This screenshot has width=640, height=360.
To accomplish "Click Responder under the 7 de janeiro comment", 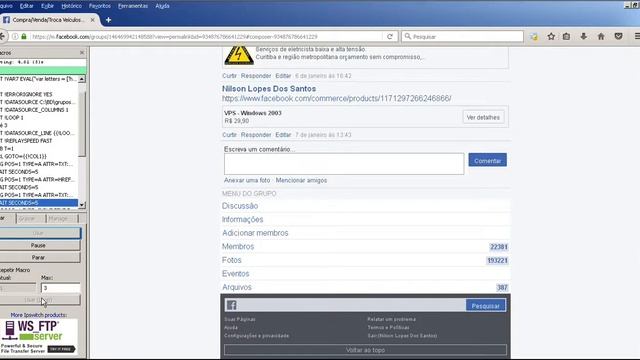I will point(256,135).
